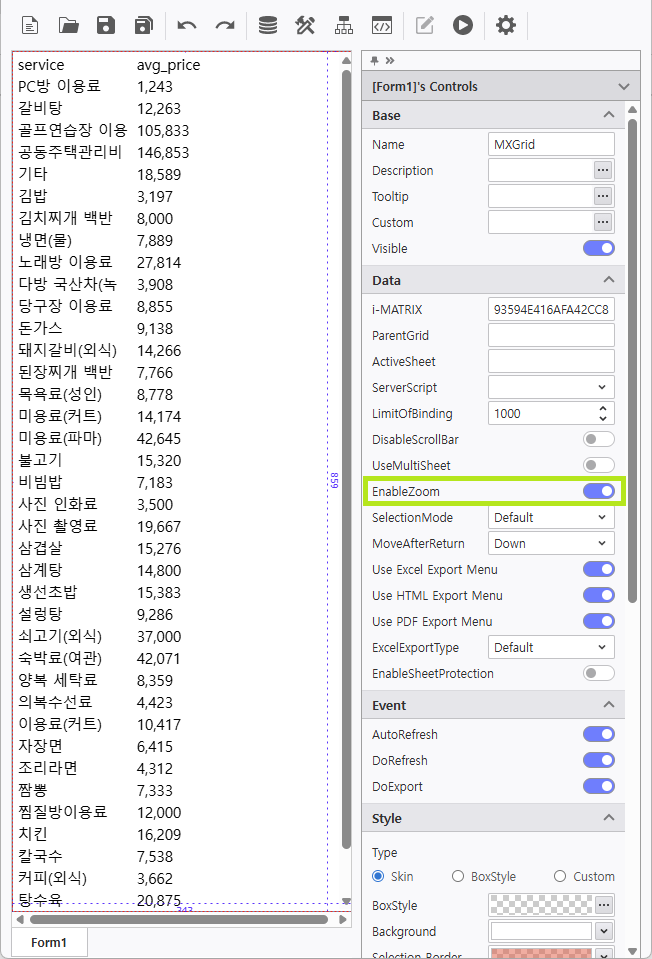
Task: Click the database icon in toolbar
Action: (x=267, y=25)
